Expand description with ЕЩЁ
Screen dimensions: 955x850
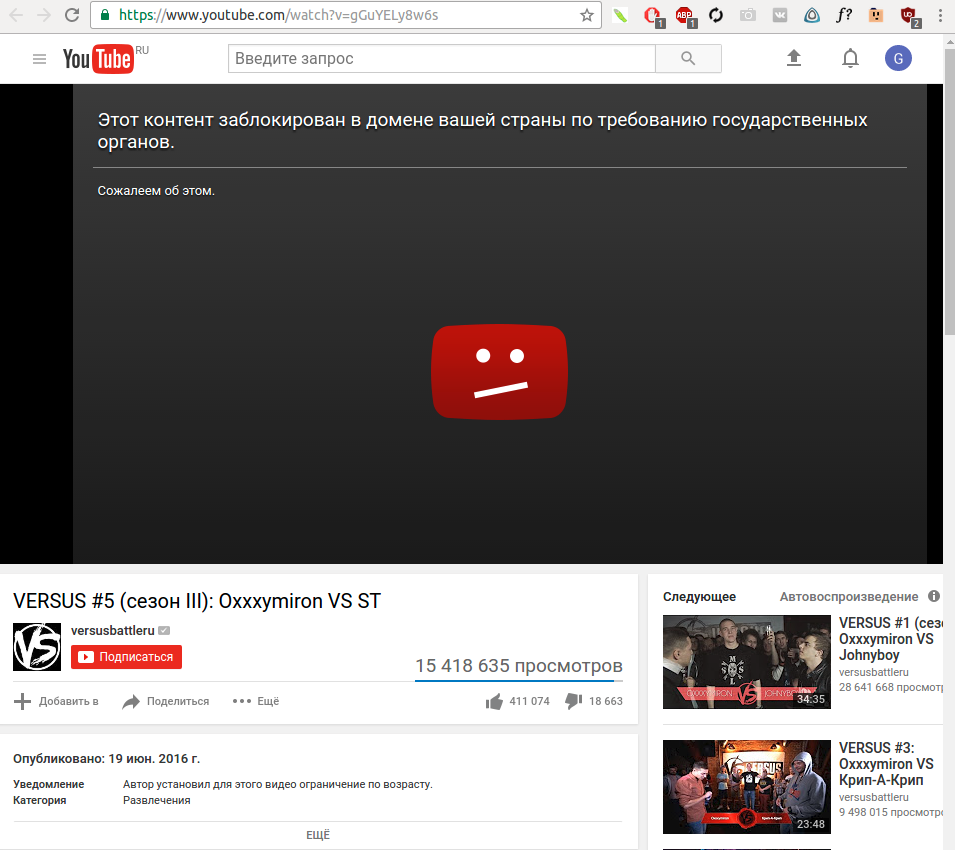point(318,835)
